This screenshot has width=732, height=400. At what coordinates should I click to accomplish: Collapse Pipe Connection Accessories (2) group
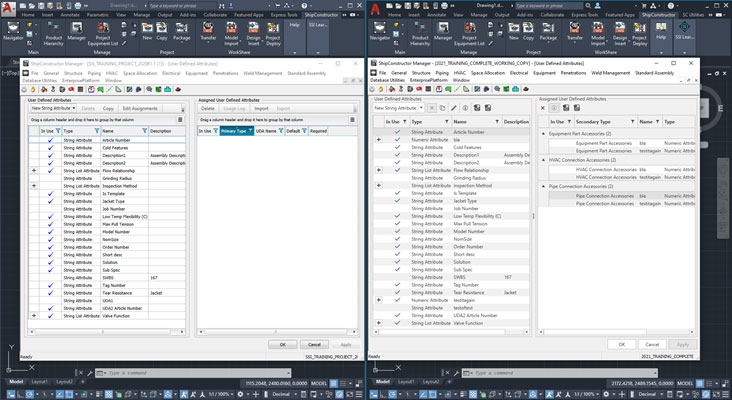(543, 186)
